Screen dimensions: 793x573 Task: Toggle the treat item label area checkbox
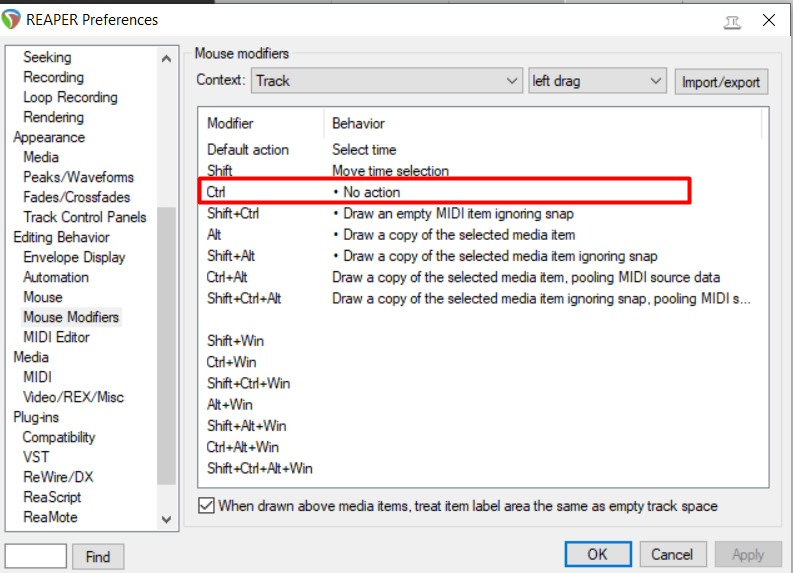click(206, 506)
